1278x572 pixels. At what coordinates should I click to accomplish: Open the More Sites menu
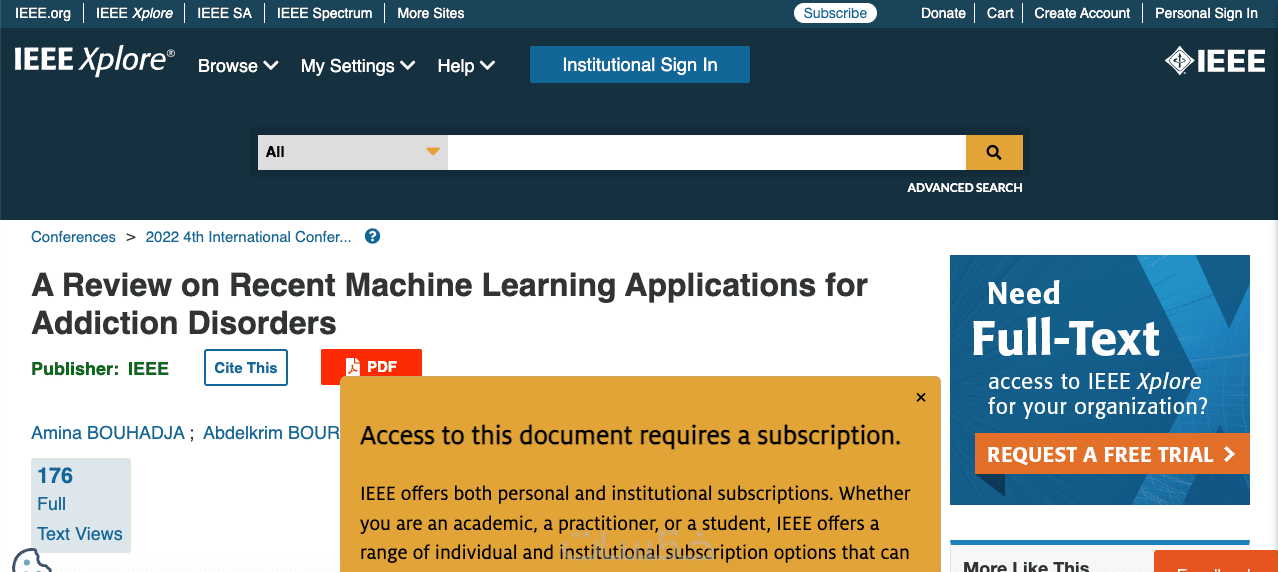click(431, 13)
